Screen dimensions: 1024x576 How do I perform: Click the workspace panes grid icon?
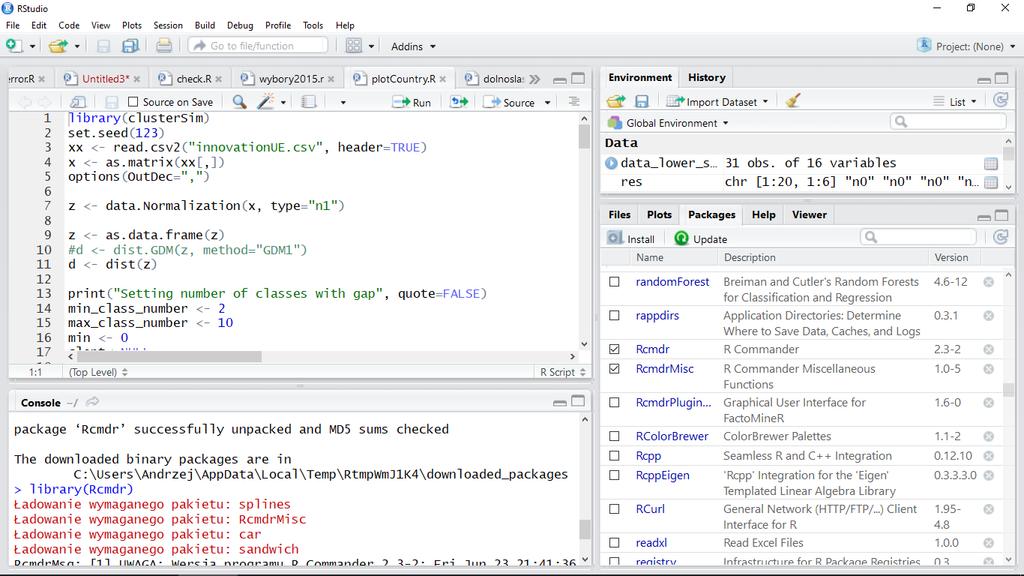pos(353,46)
